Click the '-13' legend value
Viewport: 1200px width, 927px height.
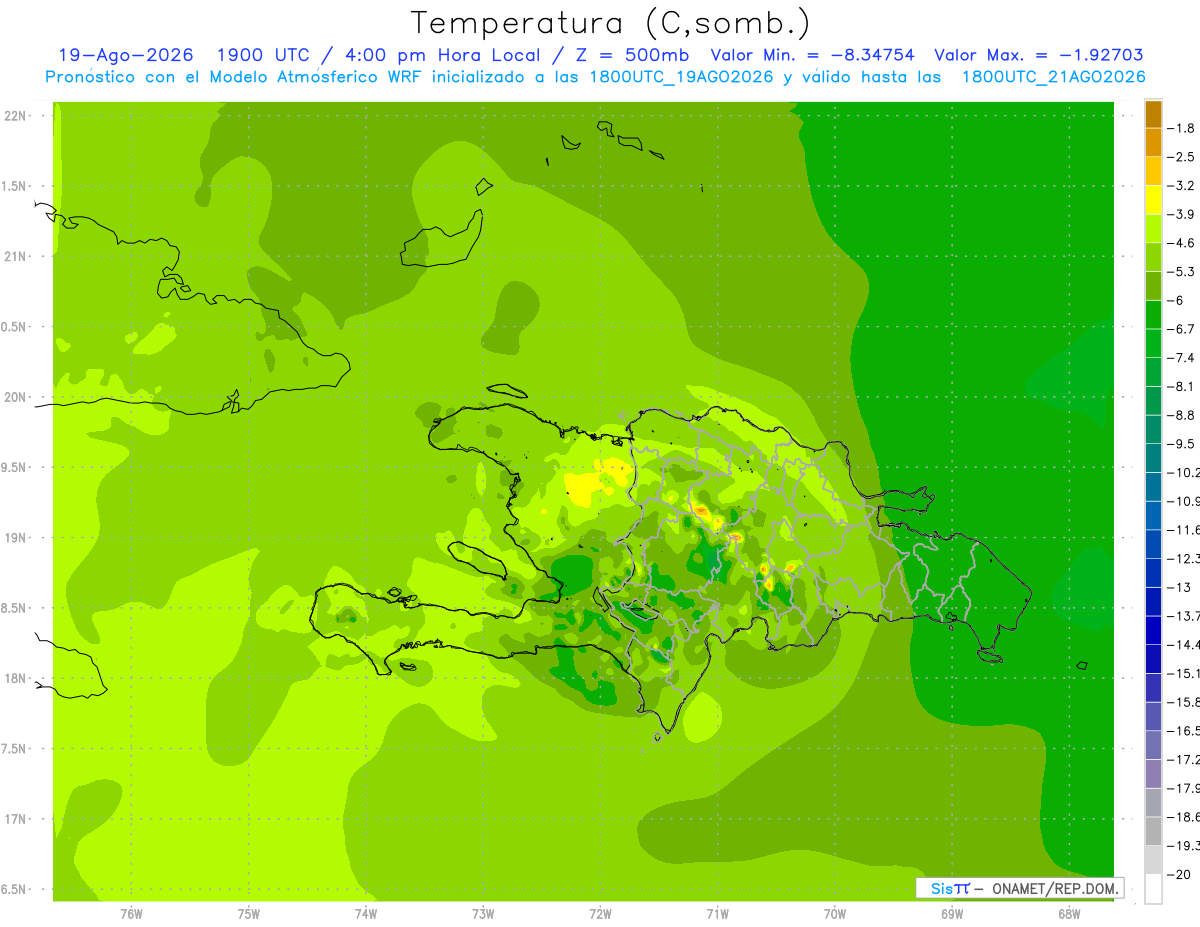[1179, 587]
